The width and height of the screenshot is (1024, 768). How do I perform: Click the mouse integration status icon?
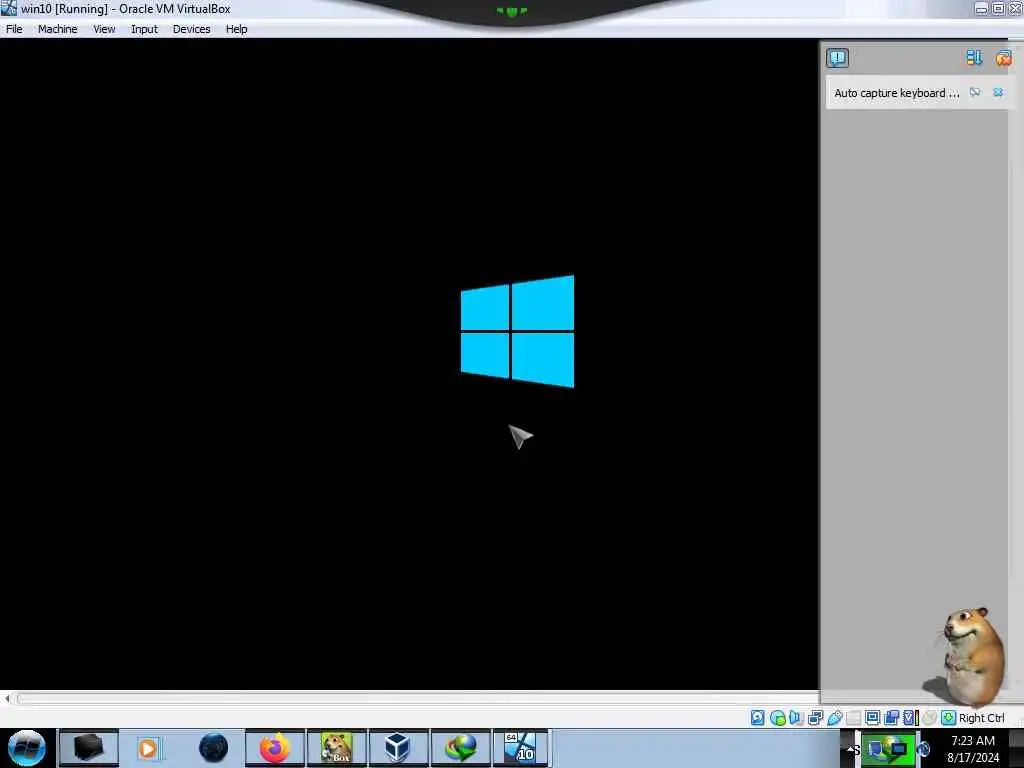[929, 718]
